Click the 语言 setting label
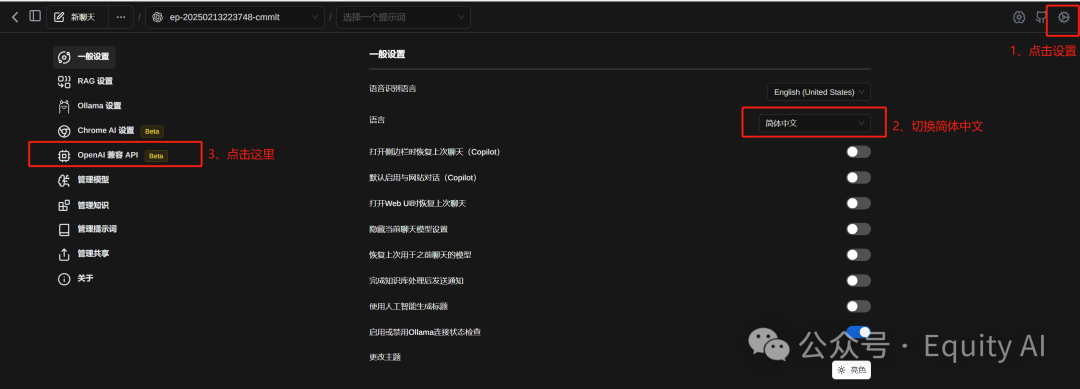Screen dimensions: 1080x389 pyautogui.click(x=377, y=120)
